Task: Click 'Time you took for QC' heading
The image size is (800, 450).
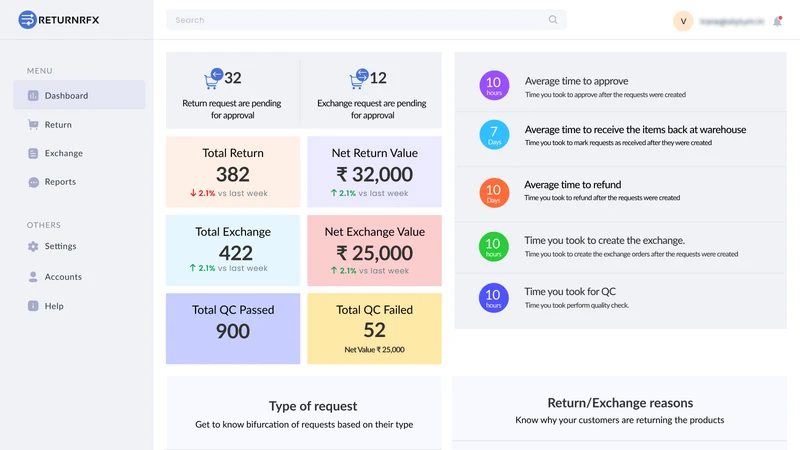Action: point(570,291)
